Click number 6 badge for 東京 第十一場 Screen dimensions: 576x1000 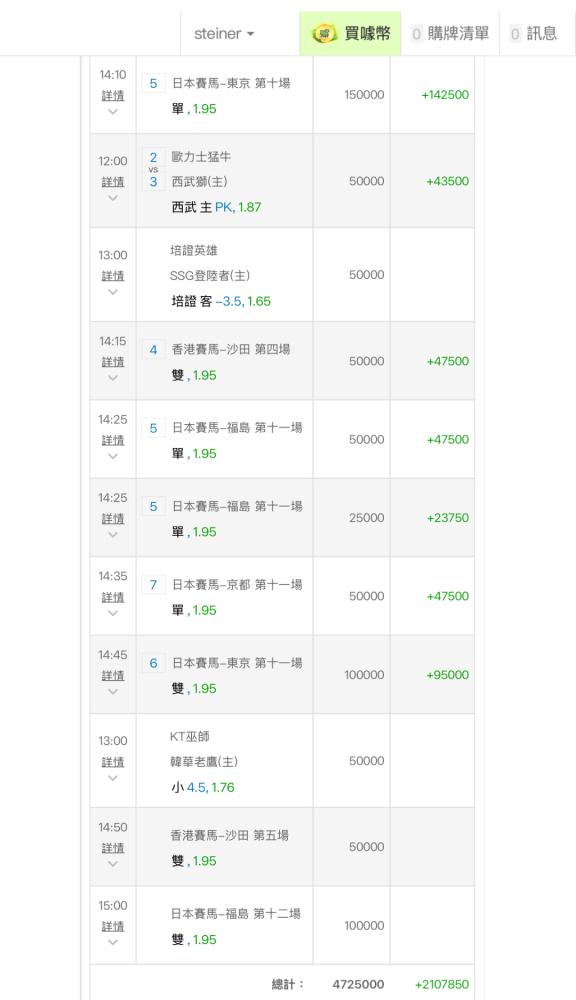tap(153, 663)
